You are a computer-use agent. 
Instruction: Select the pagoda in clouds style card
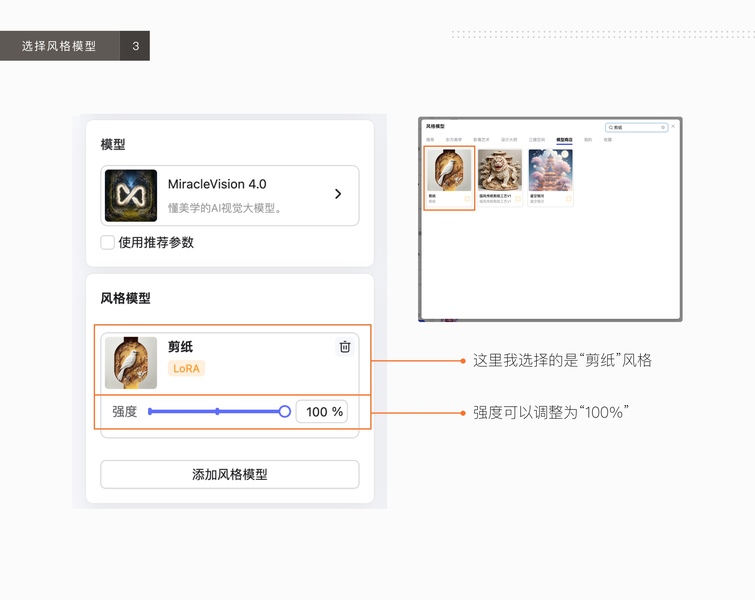click(551, 178)
